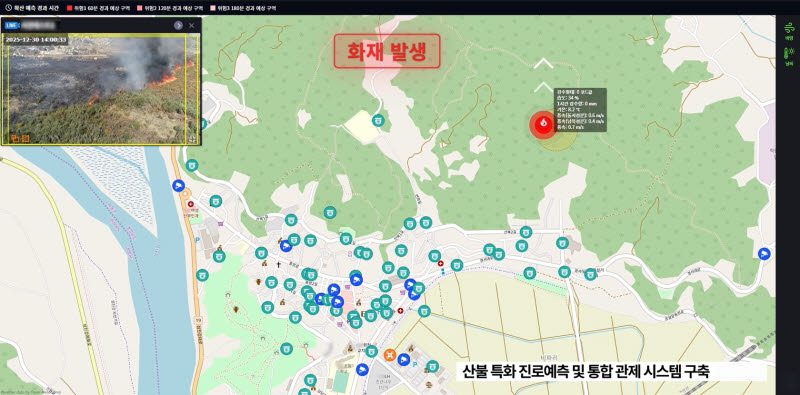This screenshot has width=800, height=395.
Task: Click the pink 위험2 120분 legend swatch
Action: 140,8
